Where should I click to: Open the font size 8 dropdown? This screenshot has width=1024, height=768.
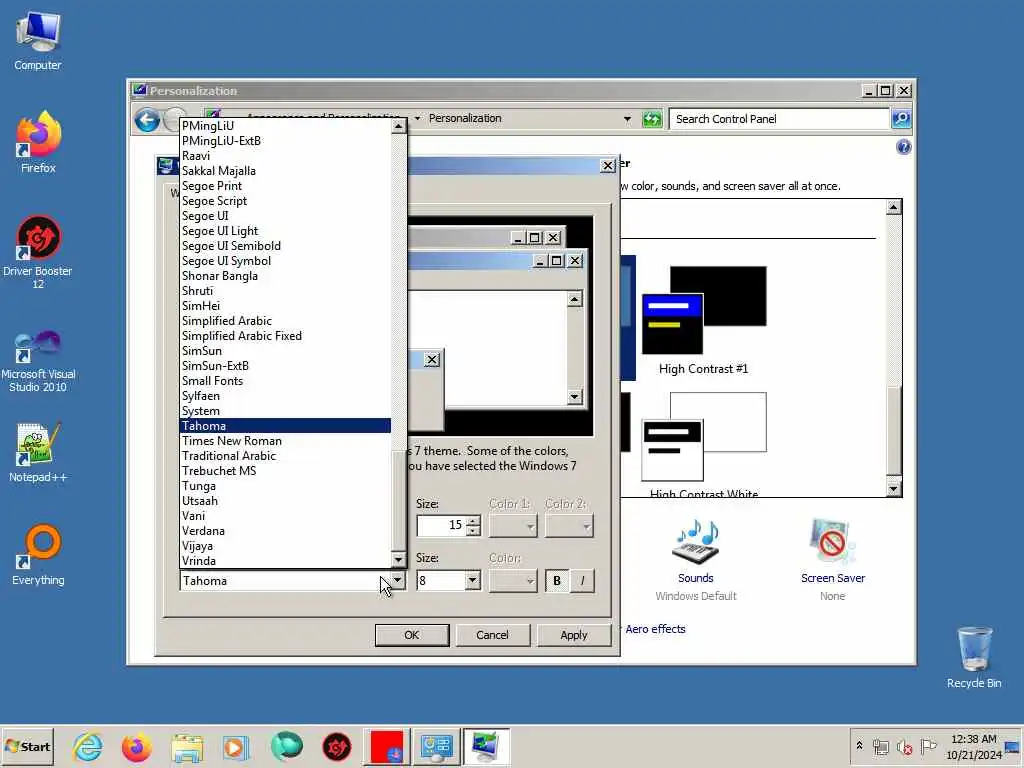pyautogui.click(x=473, y=581)
